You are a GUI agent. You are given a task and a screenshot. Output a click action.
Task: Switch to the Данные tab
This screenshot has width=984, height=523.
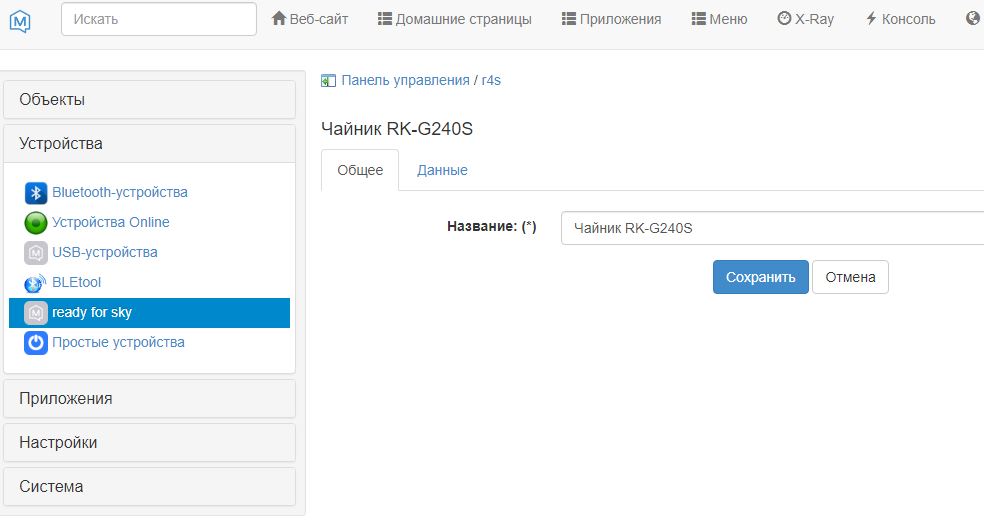pos(442,170)
